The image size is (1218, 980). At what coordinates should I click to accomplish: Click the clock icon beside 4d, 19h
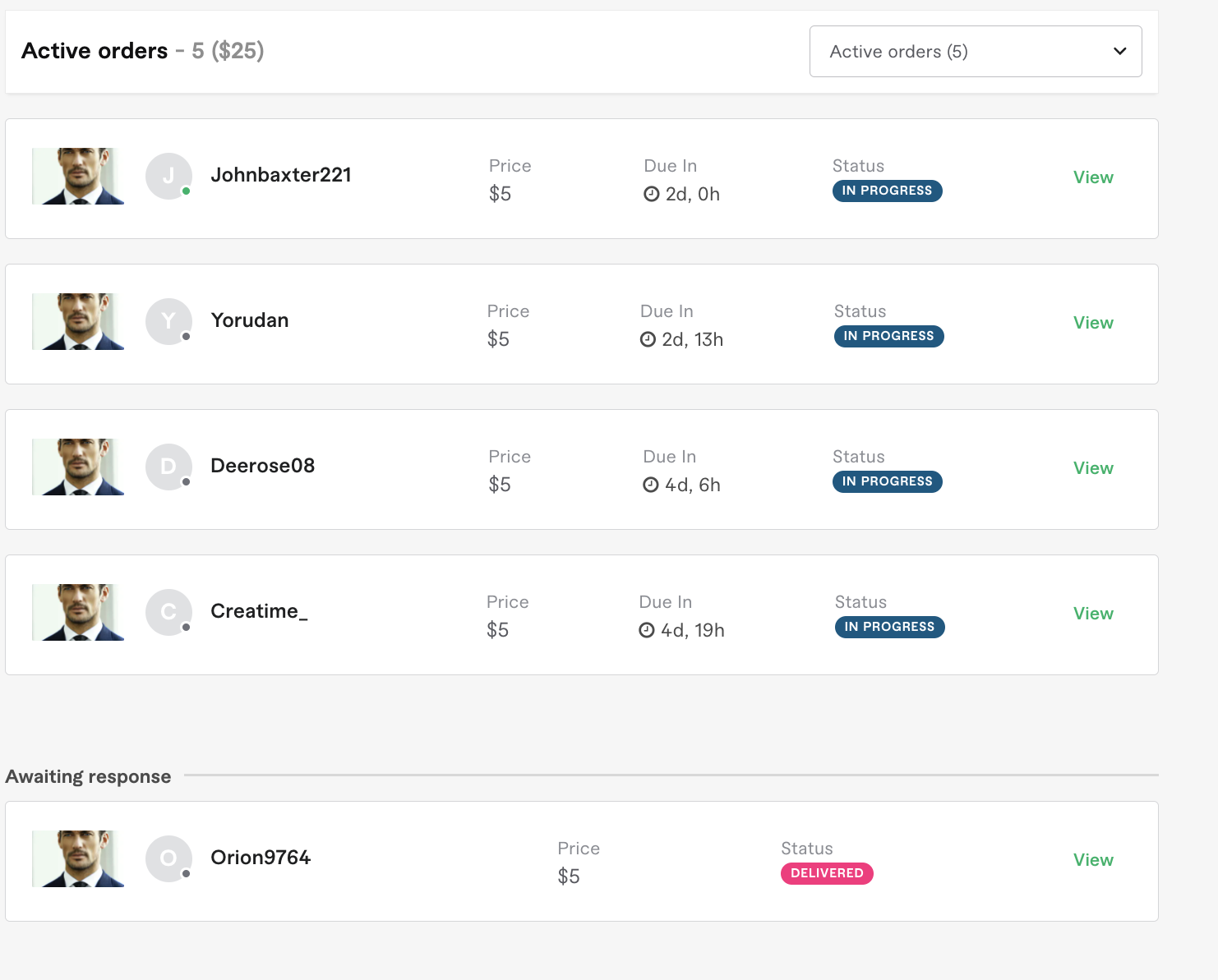[x=647, y=630]
